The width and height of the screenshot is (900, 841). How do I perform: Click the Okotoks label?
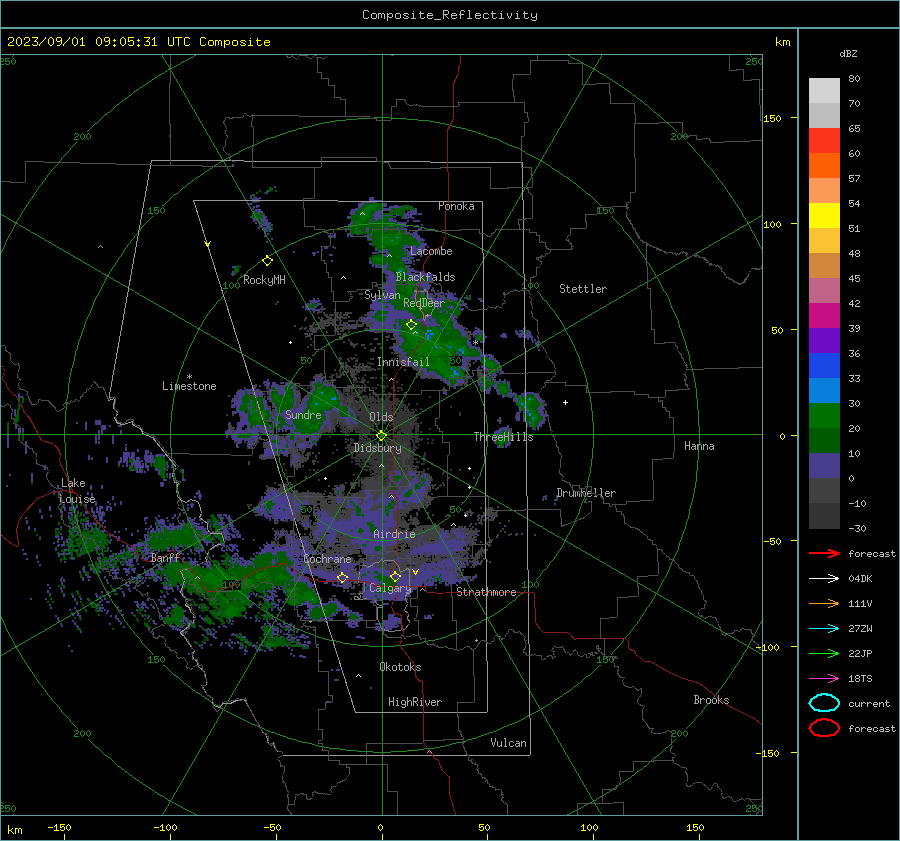click(x=400, y=667)
